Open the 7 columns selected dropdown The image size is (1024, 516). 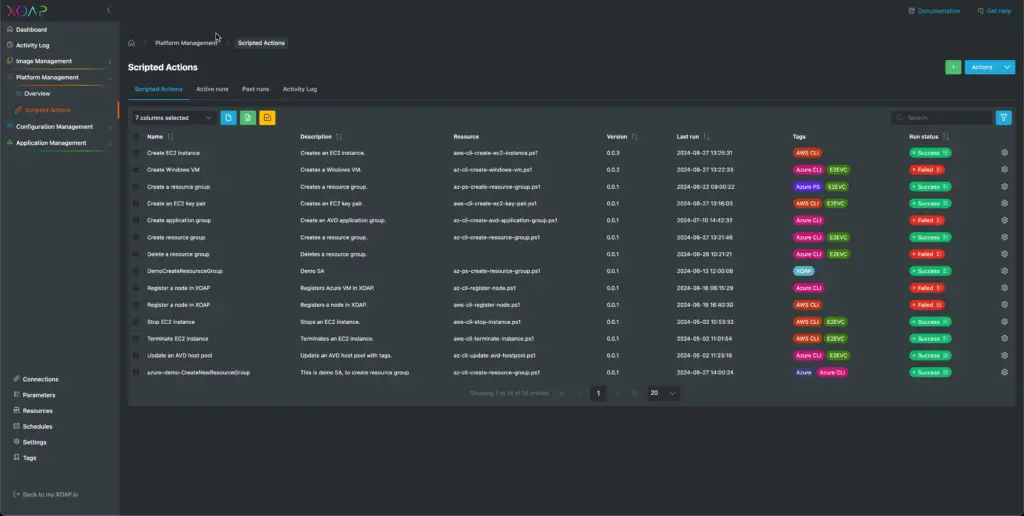pos(173,118)
